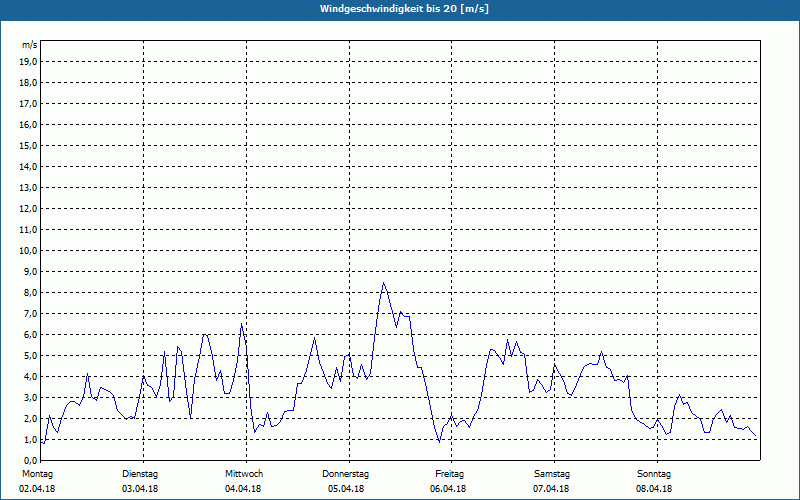Screen dimensions: 800x500
Task: Click the highest wind peak on Donnerstag
Action: tap(383, 283)
